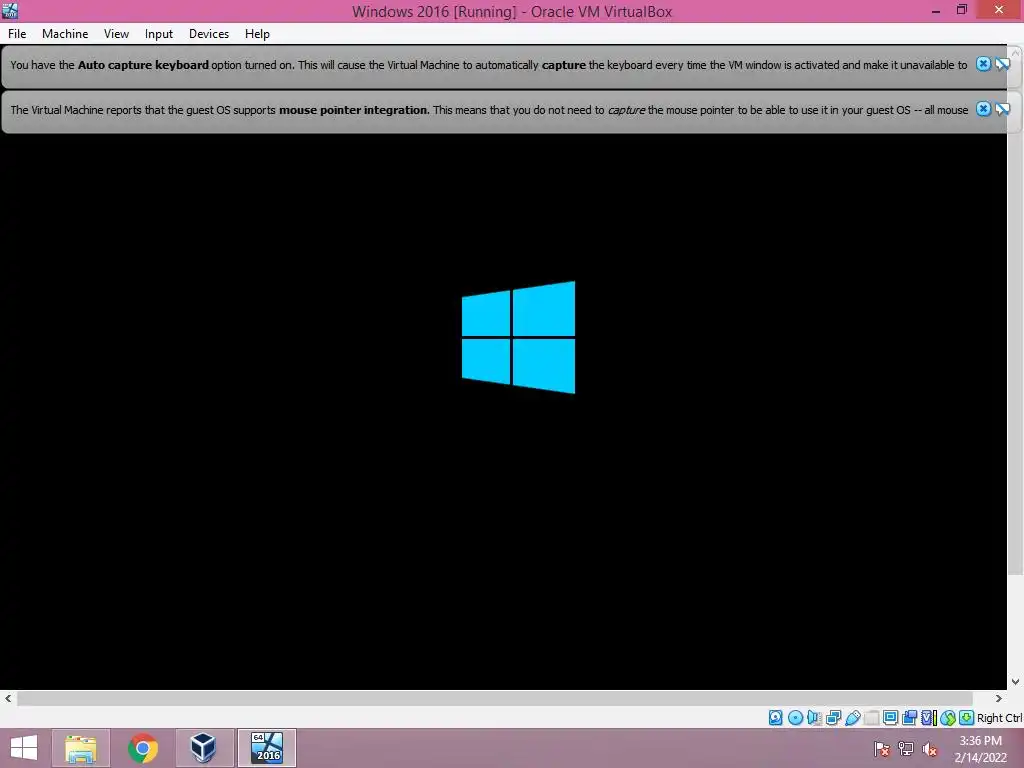Image resolution: width=1024 pixels, height=768 pixels.
Task: Open File Explorer from the taskbar
Action: [81, 748]
